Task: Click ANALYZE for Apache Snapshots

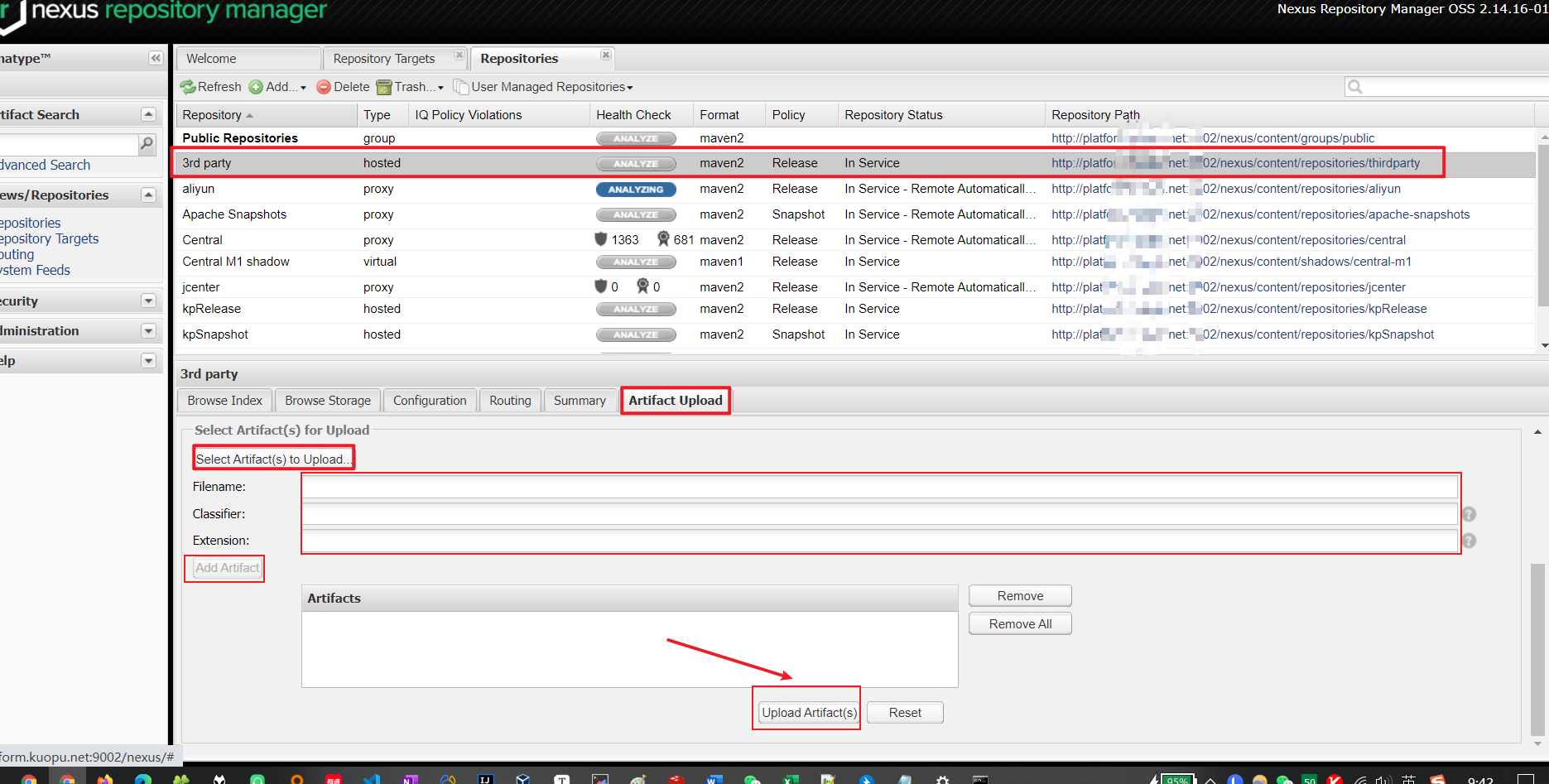Action: click(x=636, y=215)
